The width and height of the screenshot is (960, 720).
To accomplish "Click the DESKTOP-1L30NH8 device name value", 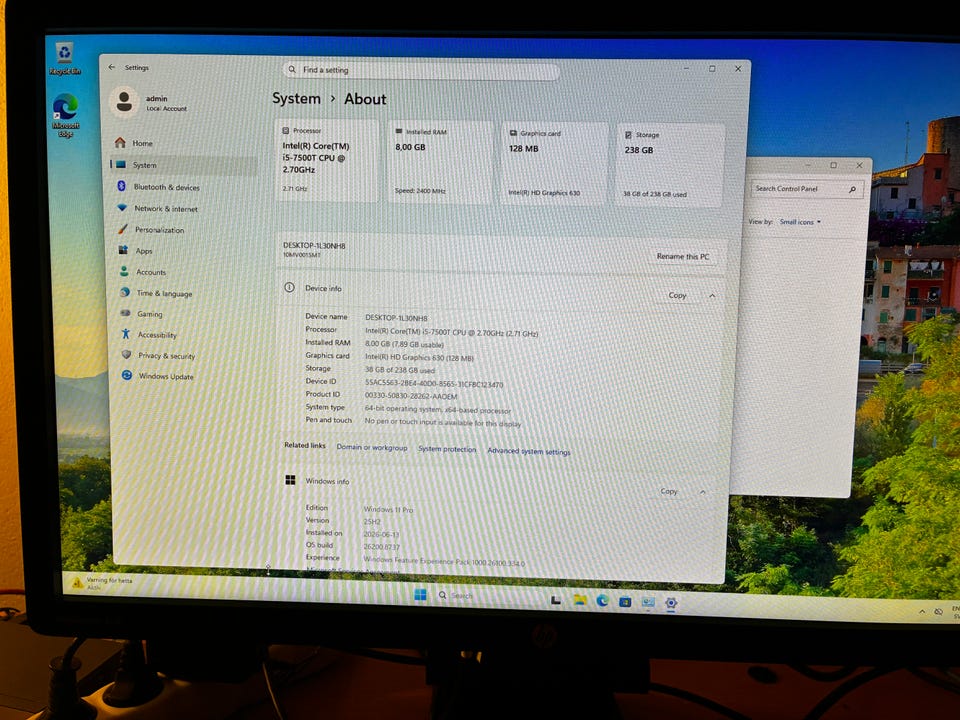I will pos(396,318).
